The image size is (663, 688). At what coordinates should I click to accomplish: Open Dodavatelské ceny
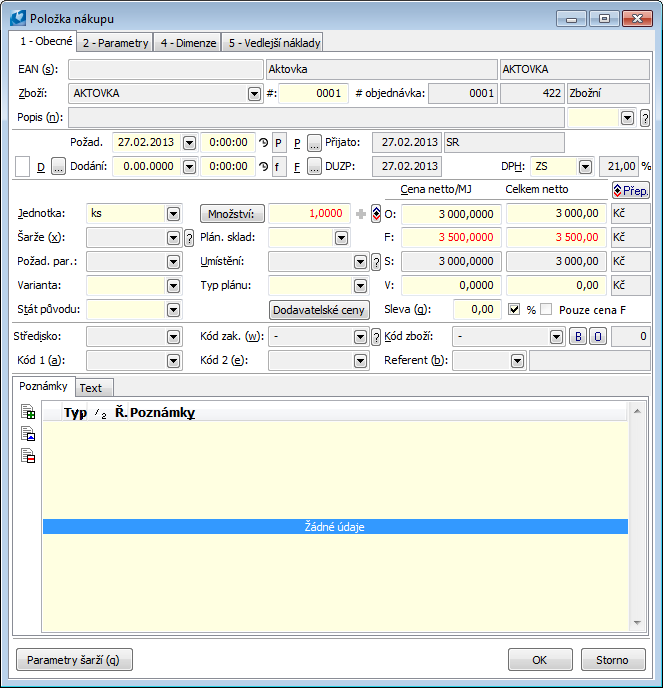point(319,310)
